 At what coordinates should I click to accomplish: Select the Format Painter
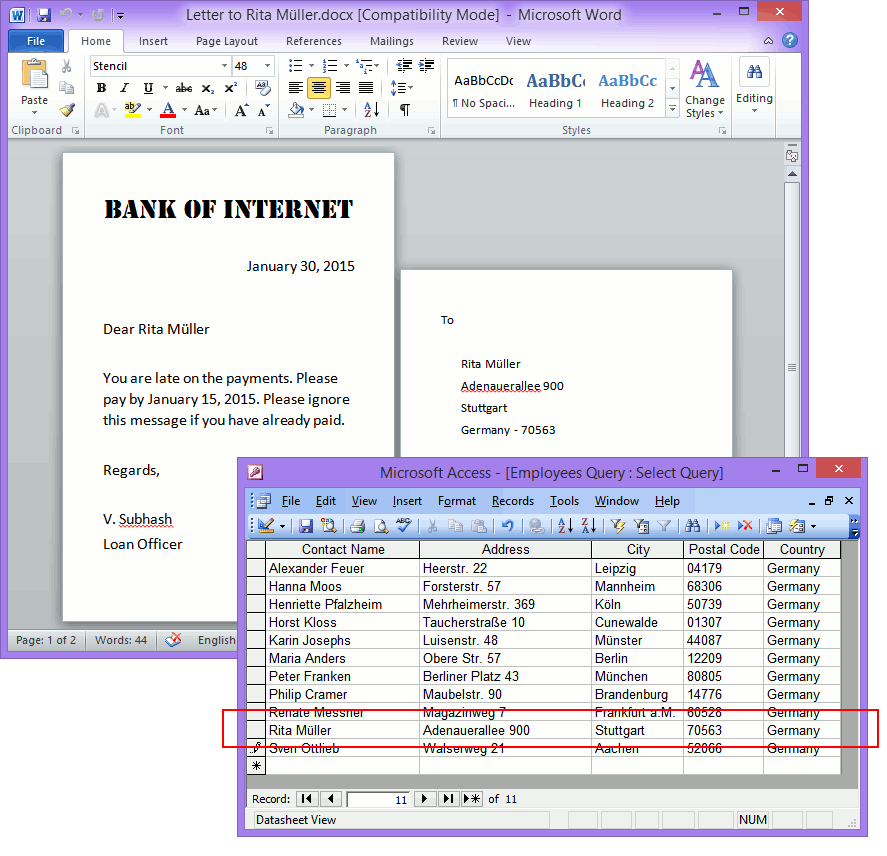(64, 110)
